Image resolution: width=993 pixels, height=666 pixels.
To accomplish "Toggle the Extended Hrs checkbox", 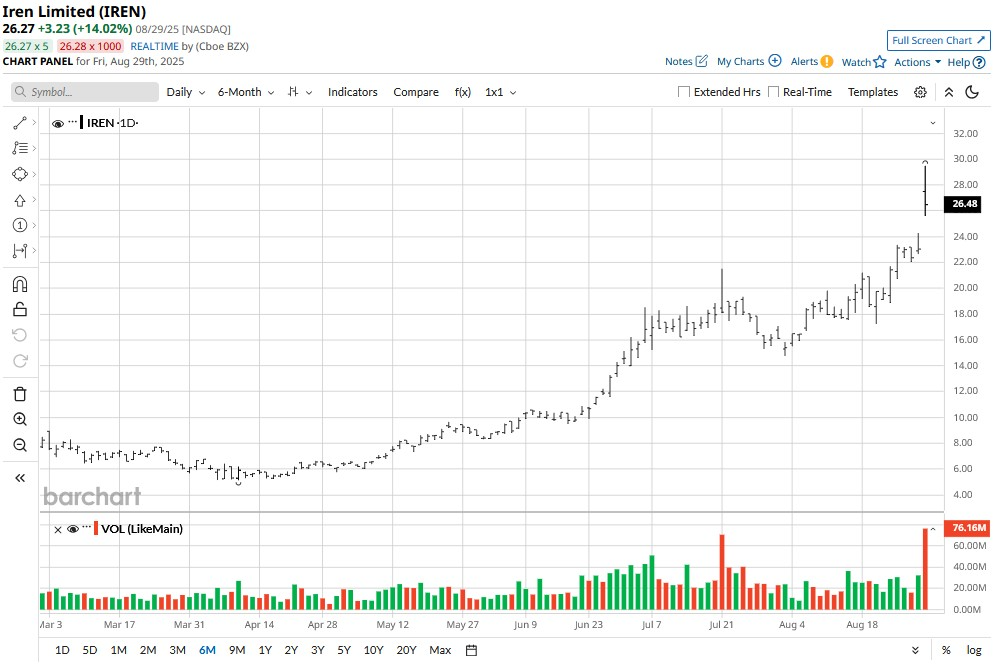I will [x=684, y=92].
